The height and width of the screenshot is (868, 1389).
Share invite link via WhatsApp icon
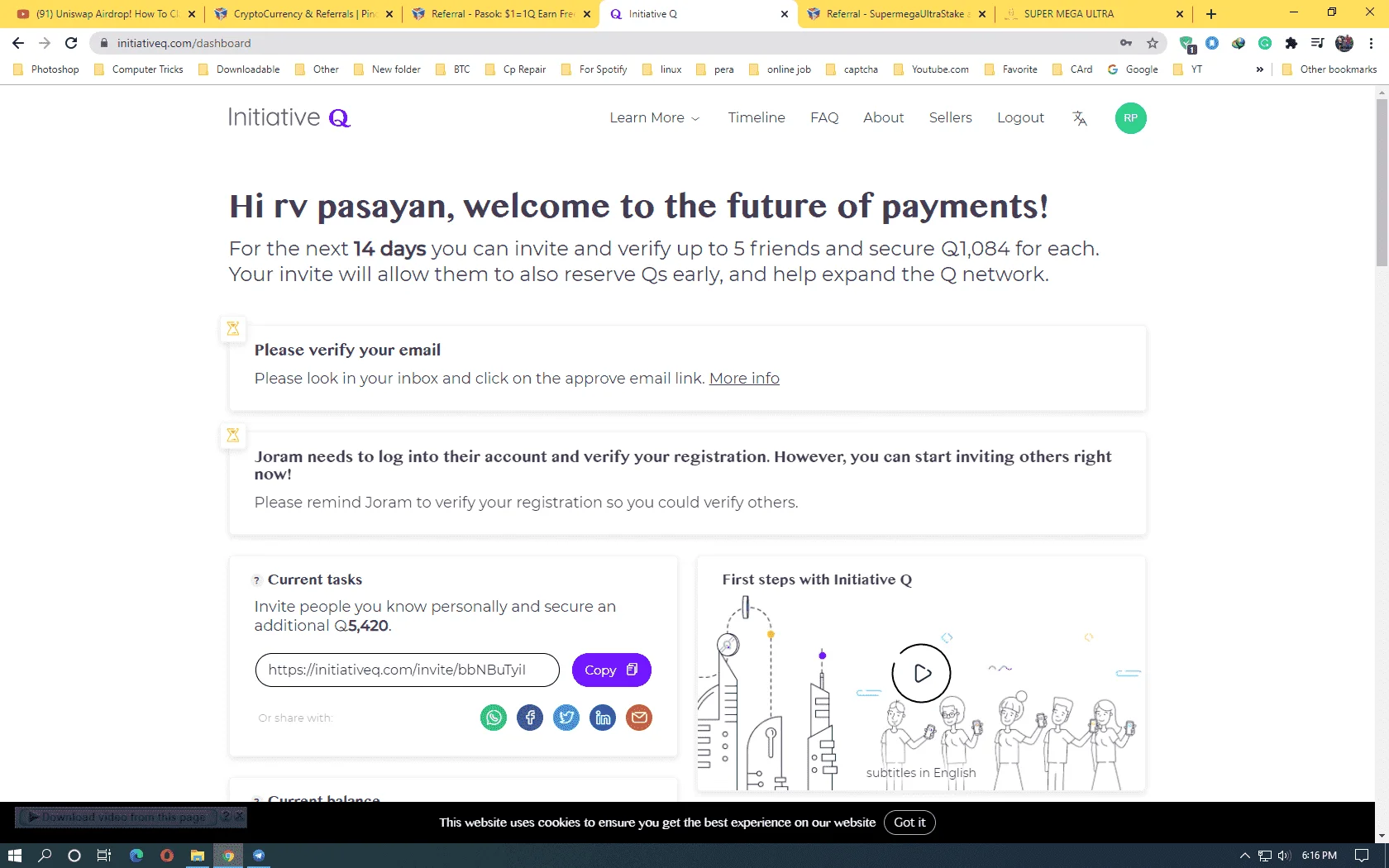(494, 718)
